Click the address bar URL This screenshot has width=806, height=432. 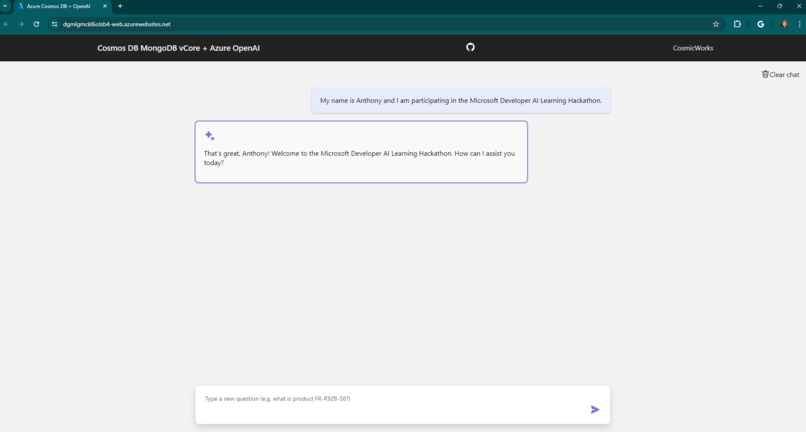[116, 24]
